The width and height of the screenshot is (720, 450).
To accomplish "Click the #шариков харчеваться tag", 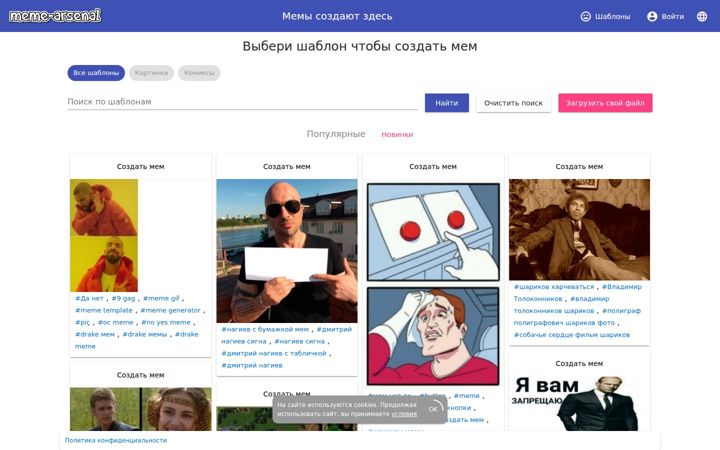I will [554, 287].
